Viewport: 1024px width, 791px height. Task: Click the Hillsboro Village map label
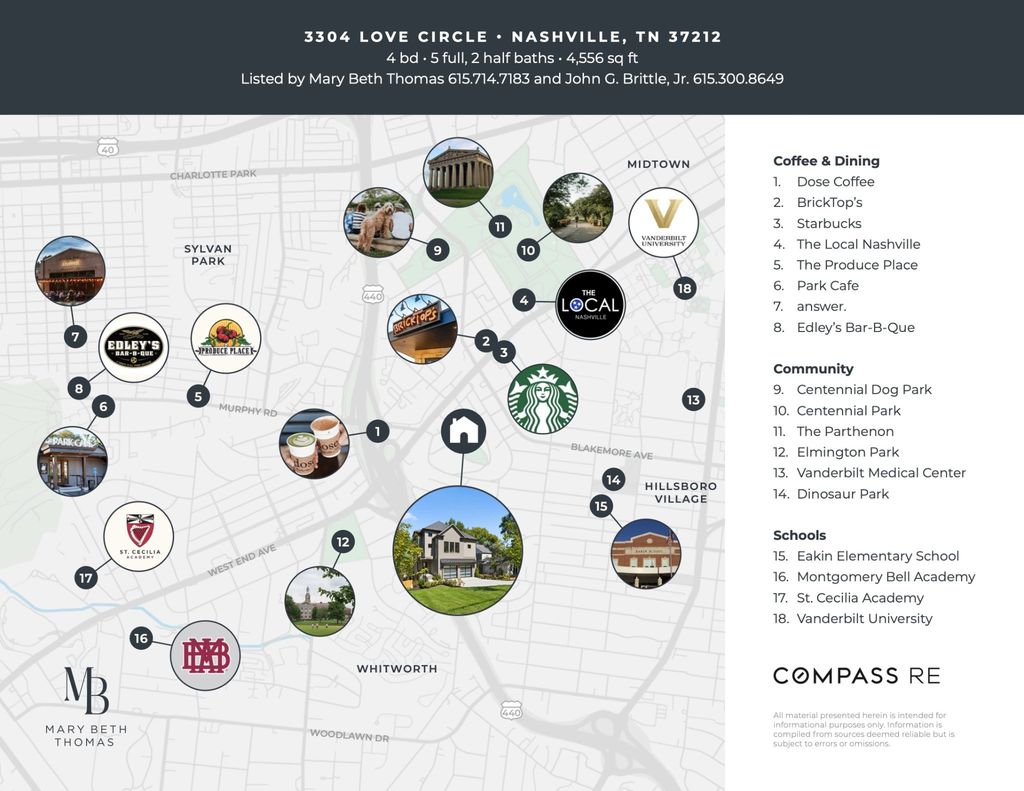(680, 492)
